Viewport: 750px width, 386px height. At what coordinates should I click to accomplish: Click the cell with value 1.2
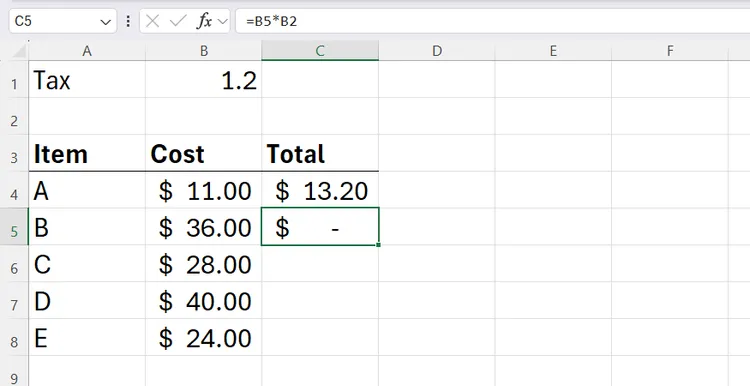click(x=204, y=79)
